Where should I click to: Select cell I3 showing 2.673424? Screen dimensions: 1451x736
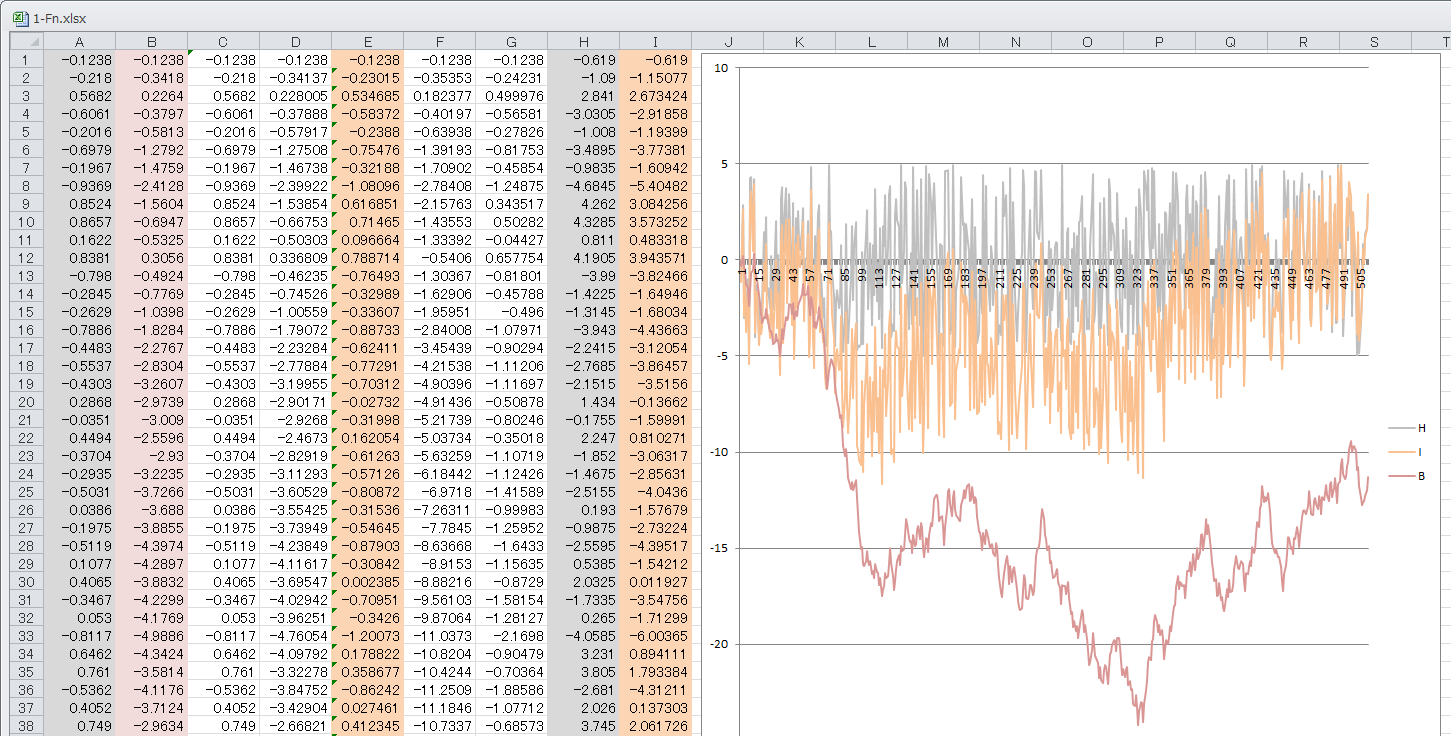pyautogui.click(x=655, y=96)
